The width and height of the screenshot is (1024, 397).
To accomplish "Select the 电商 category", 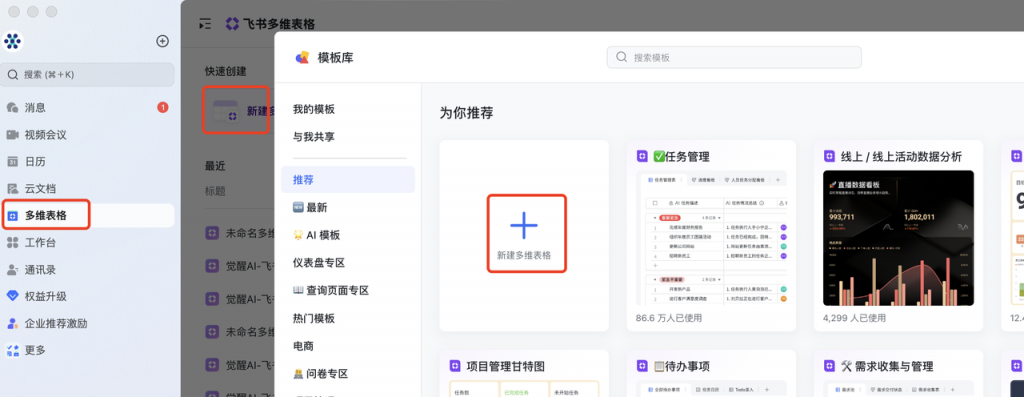I will [347, 346].
